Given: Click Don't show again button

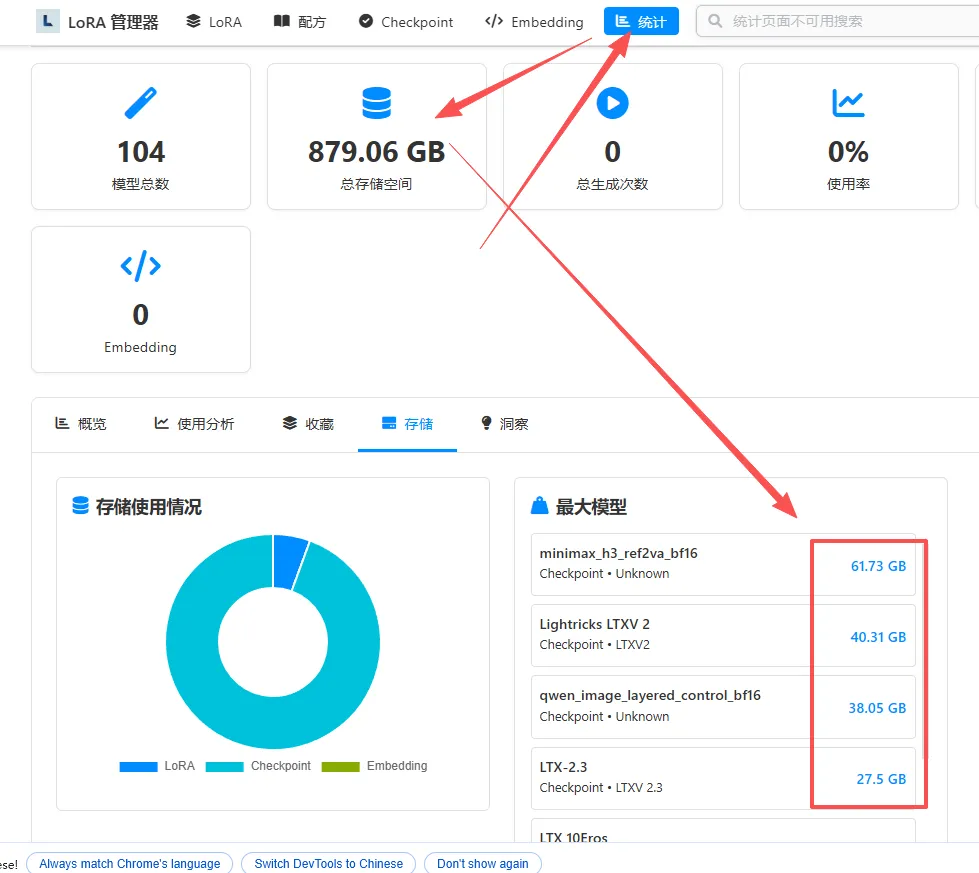Looking at the screenshot, I should (x=483, y=864).
